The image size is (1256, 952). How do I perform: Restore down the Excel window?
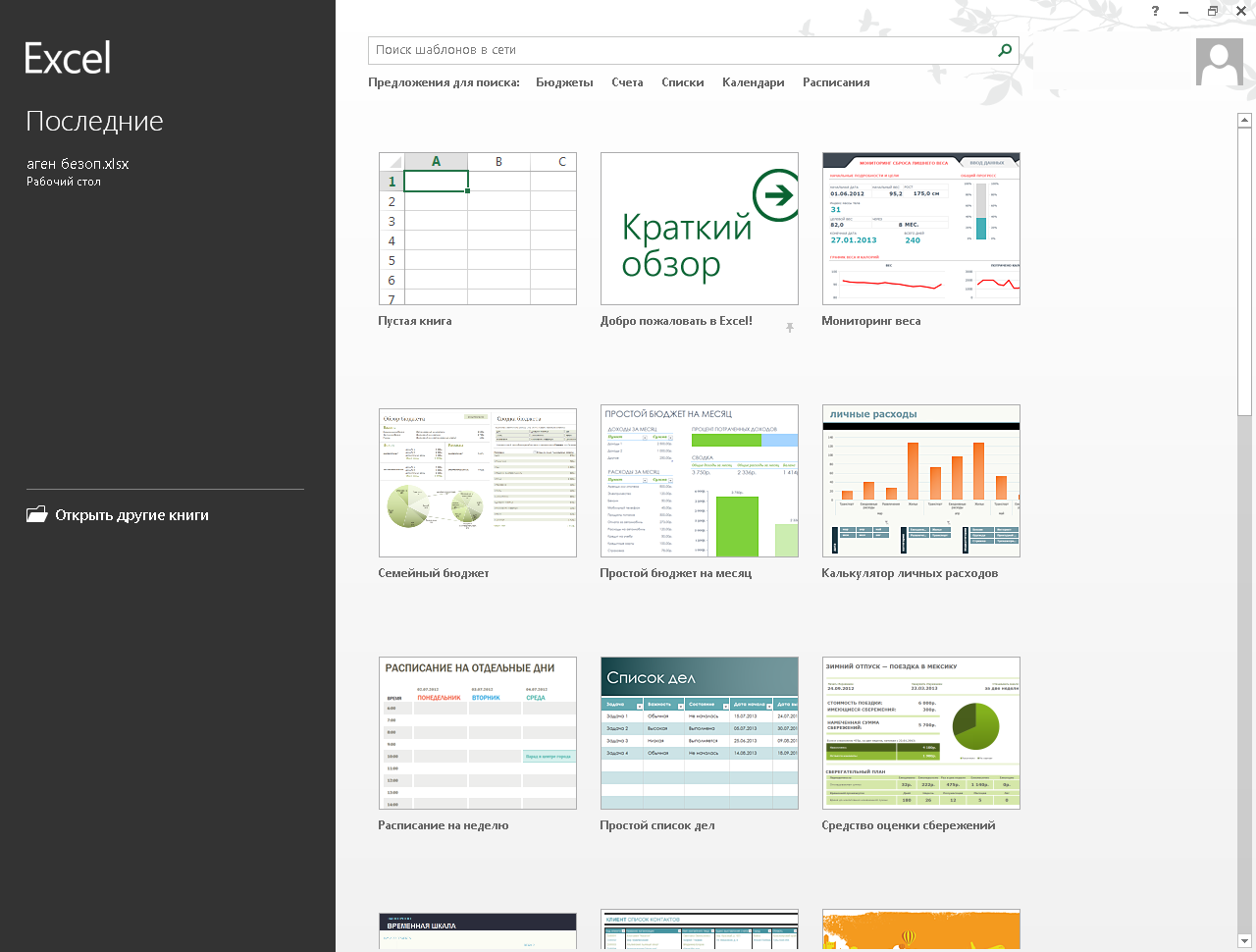pyautogui.click(x=1213, y=11)
